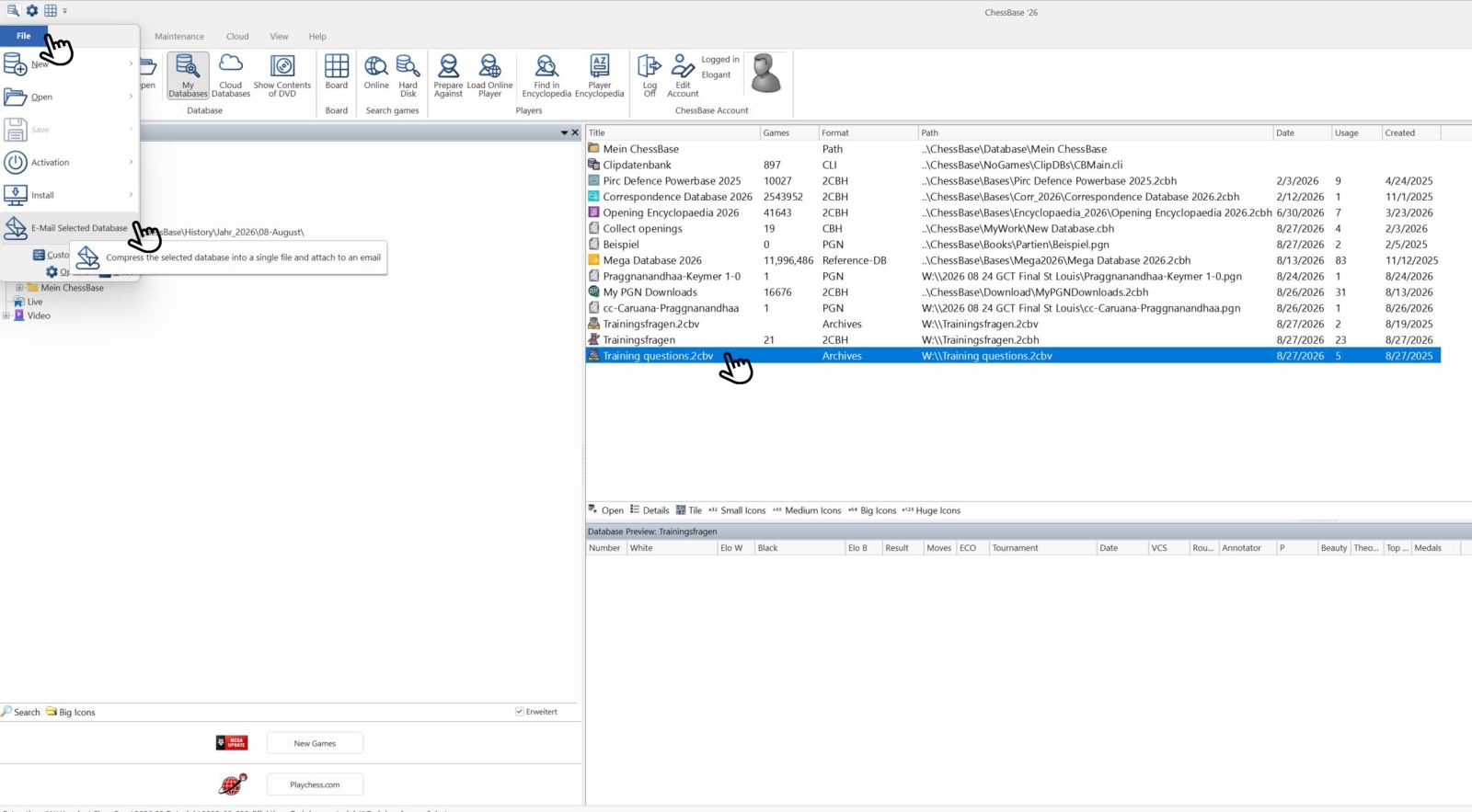Select Opening Encyclopaedia 2026 row
Viewport: 1472px width, 812px height.
(1013, 212)
